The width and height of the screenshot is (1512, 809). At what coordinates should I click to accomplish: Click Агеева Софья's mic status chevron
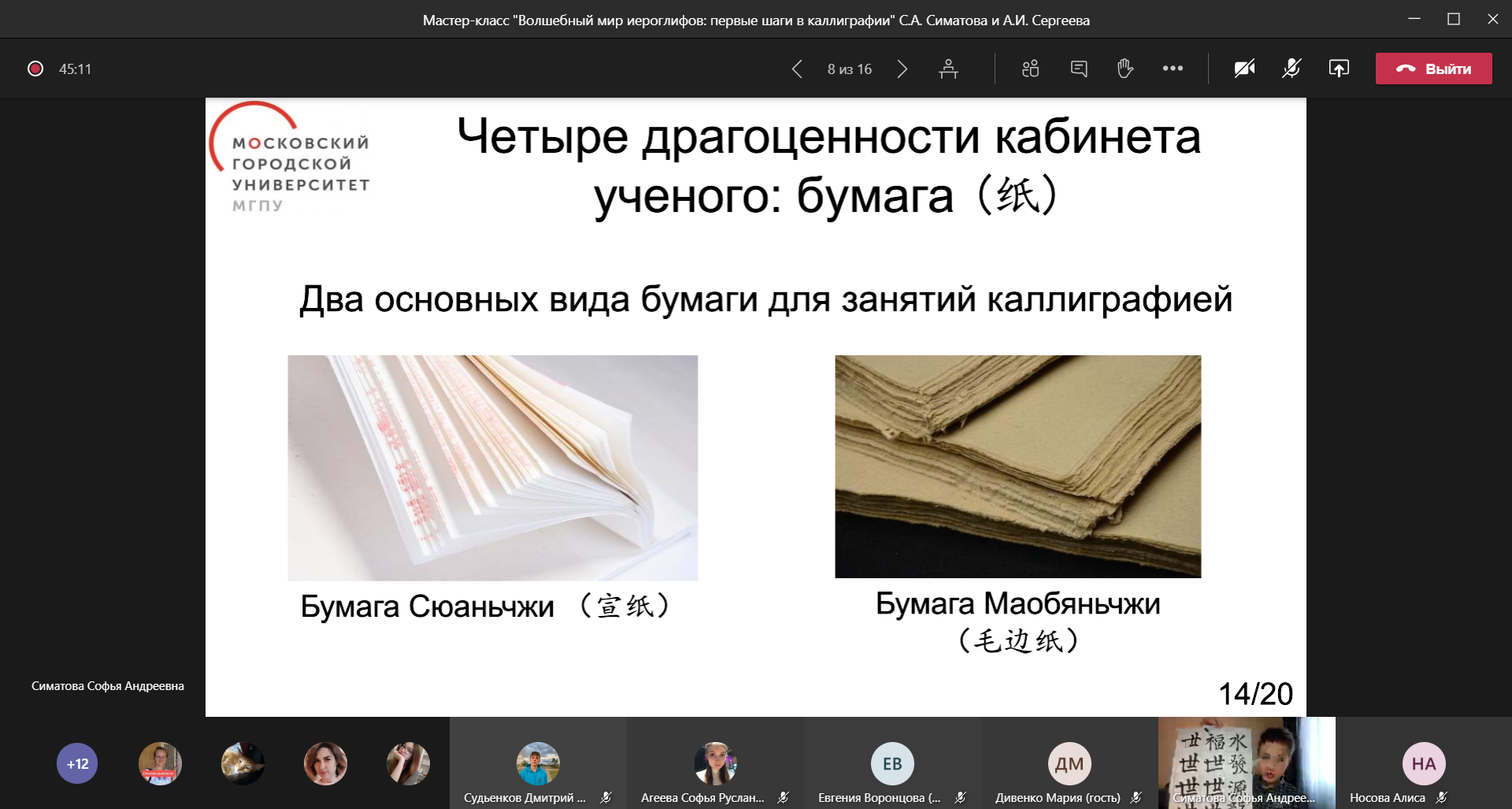[784, 798]
